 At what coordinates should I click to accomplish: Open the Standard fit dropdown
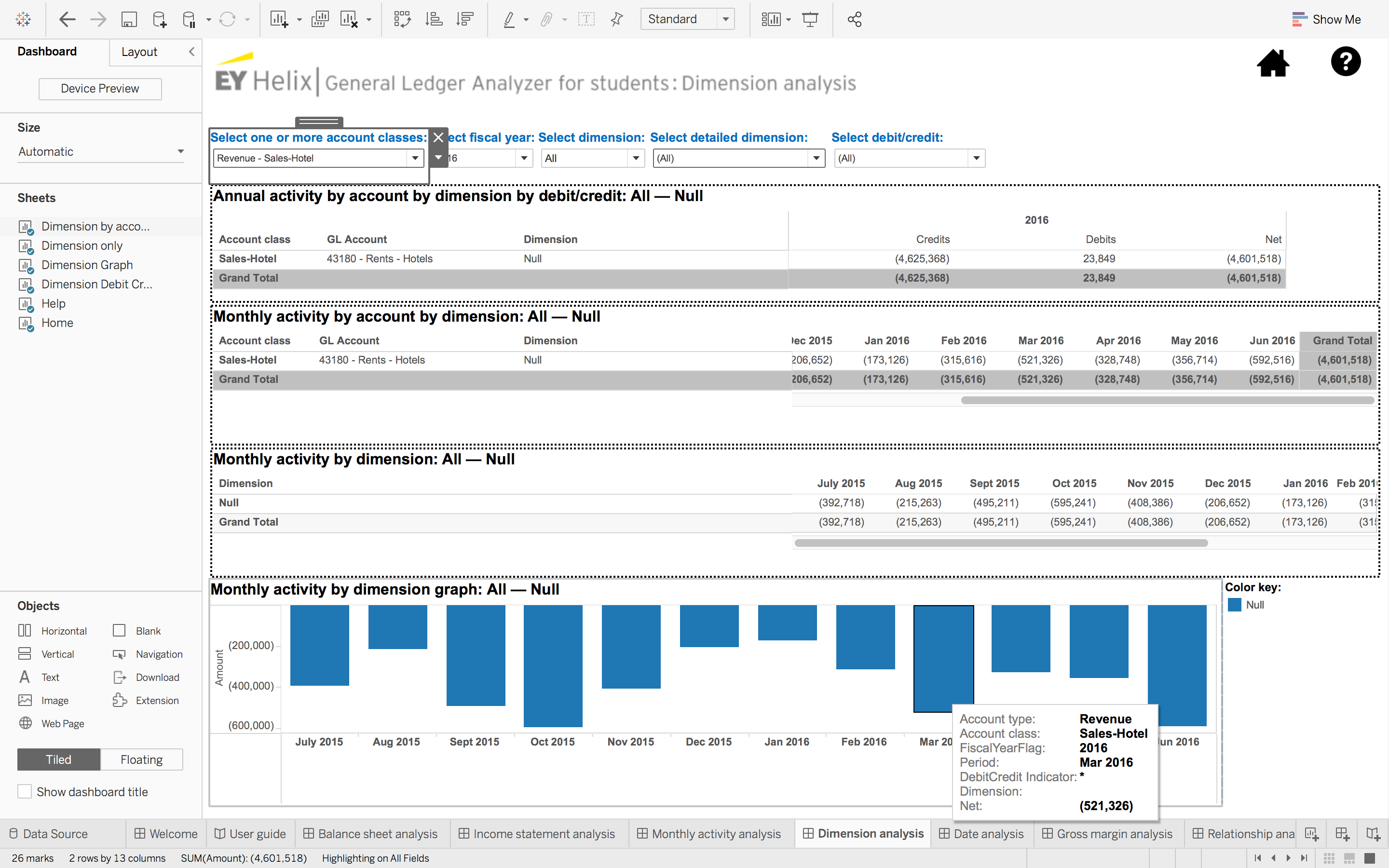(725, 19)
